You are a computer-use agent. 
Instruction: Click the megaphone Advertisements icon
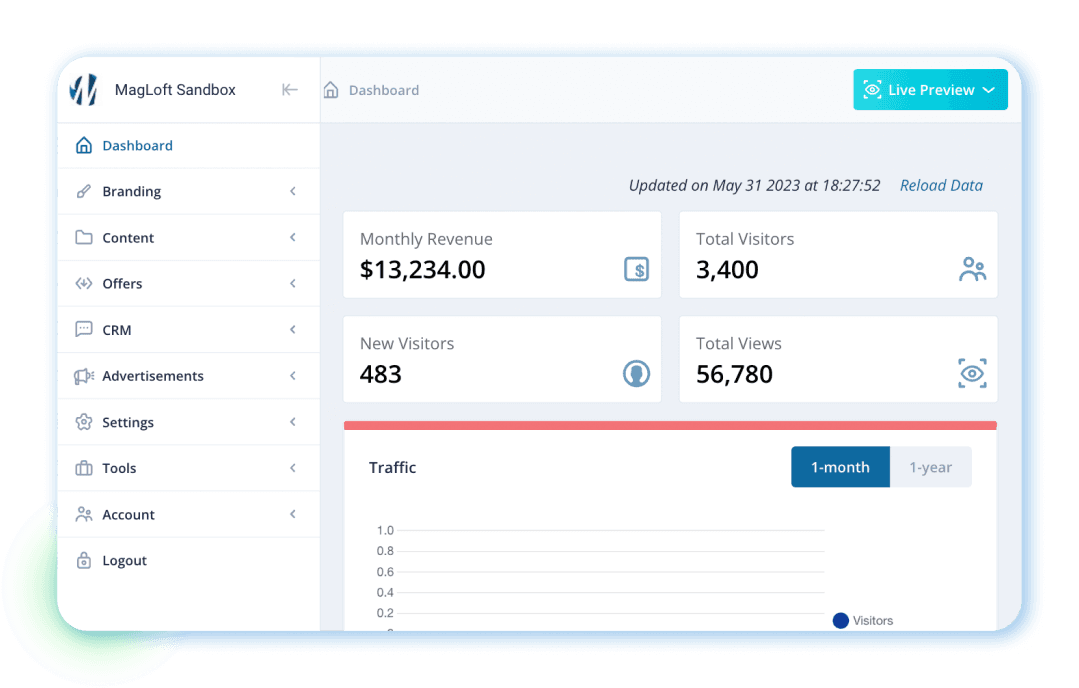pyautogui.click(x=84, y=376)
